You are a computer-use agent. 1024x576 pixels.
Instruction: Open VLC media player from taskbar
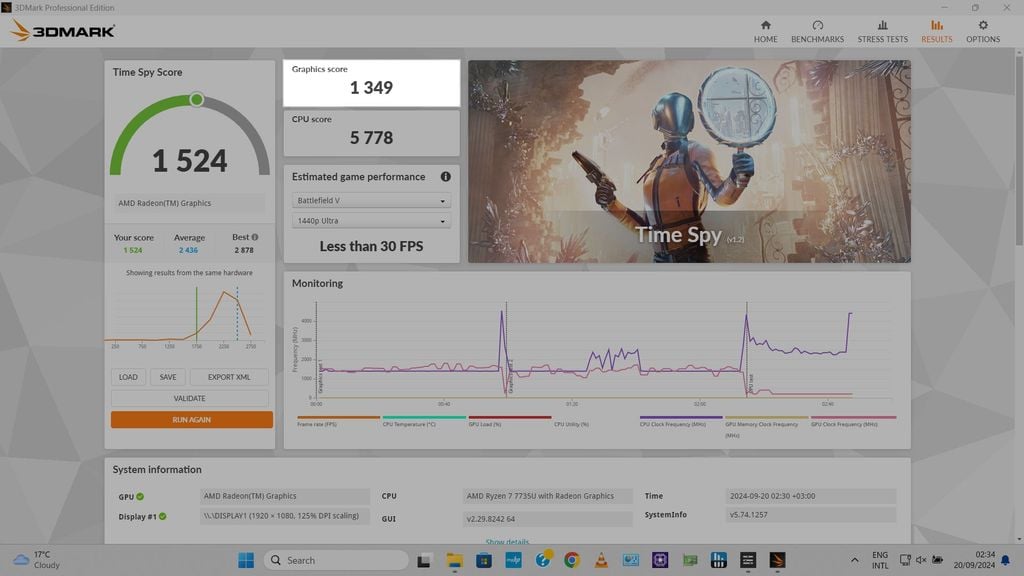601,560
